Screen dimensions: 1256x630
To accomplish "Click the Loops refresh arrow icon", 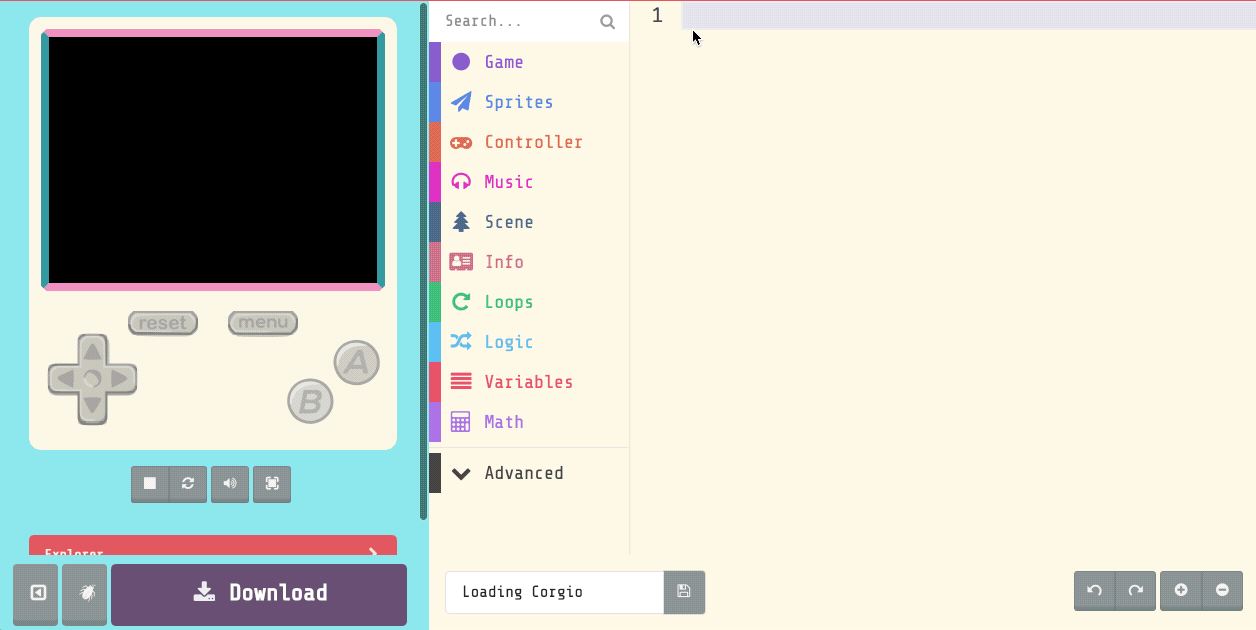I will (461, 302).
